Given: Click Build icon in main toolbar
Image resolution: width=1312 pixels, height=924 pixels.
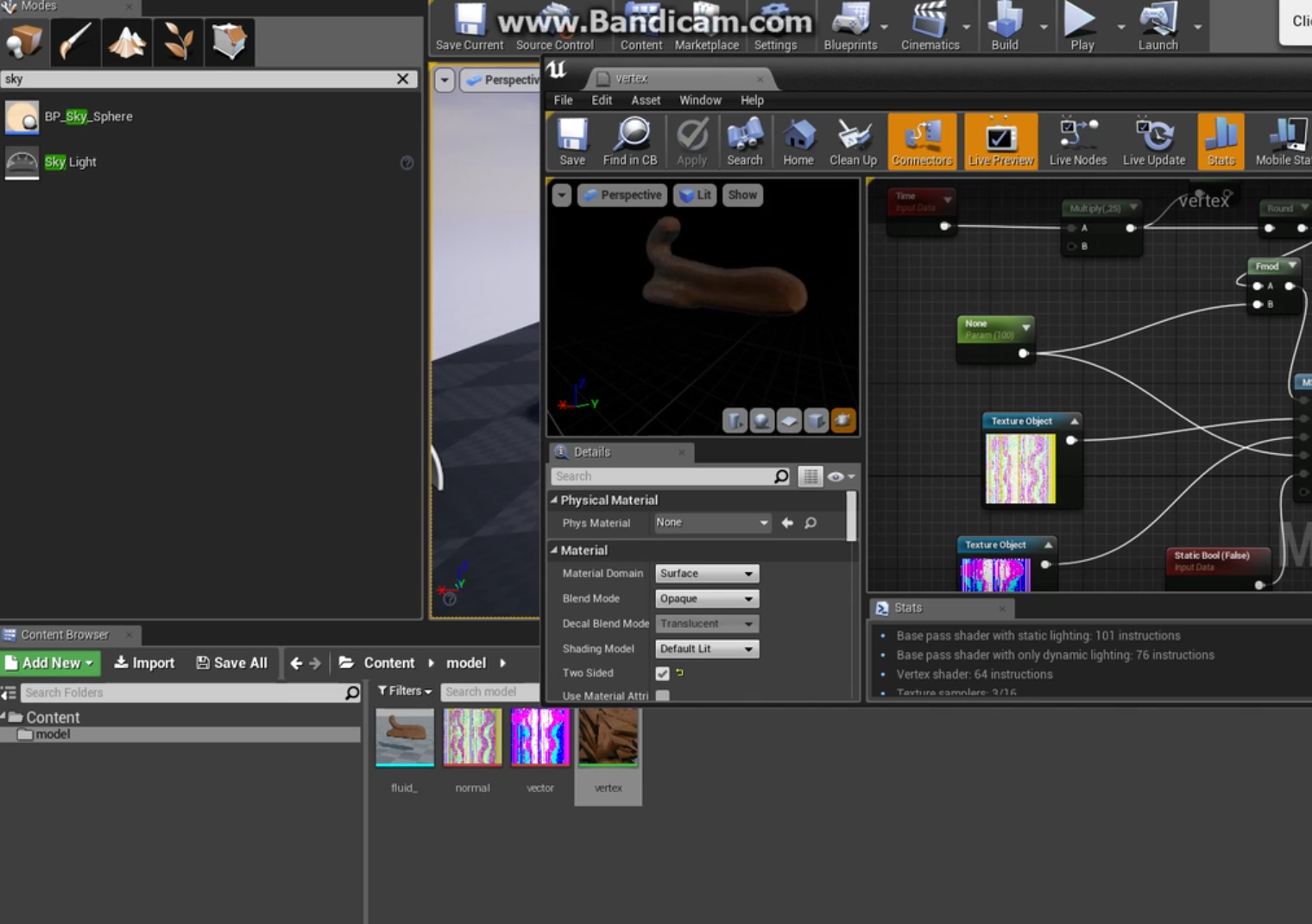Looking at the screenshot, I should [x=1005, y=27].
